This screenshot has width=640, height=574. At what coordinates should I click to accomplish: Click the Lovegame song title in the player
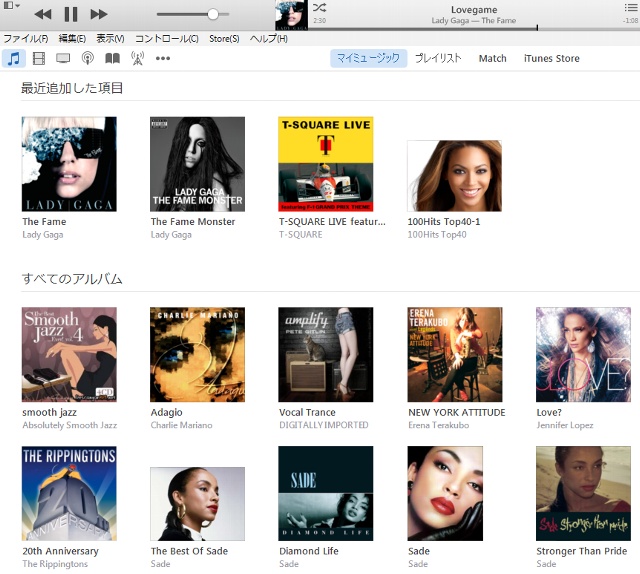click(474, 10)
